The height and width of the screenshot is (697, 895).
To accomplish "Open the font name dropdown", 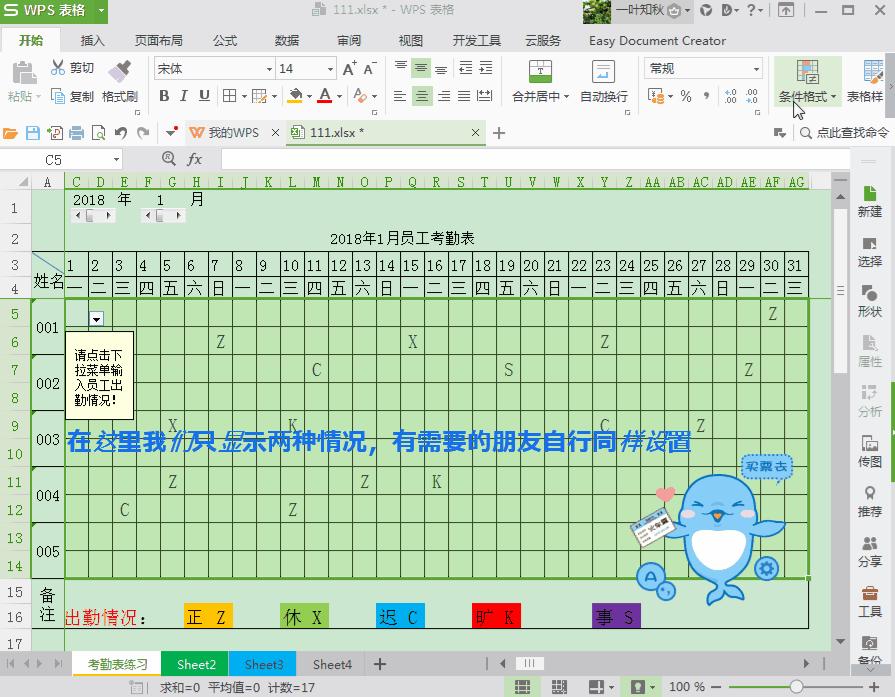I will (270, 68).
